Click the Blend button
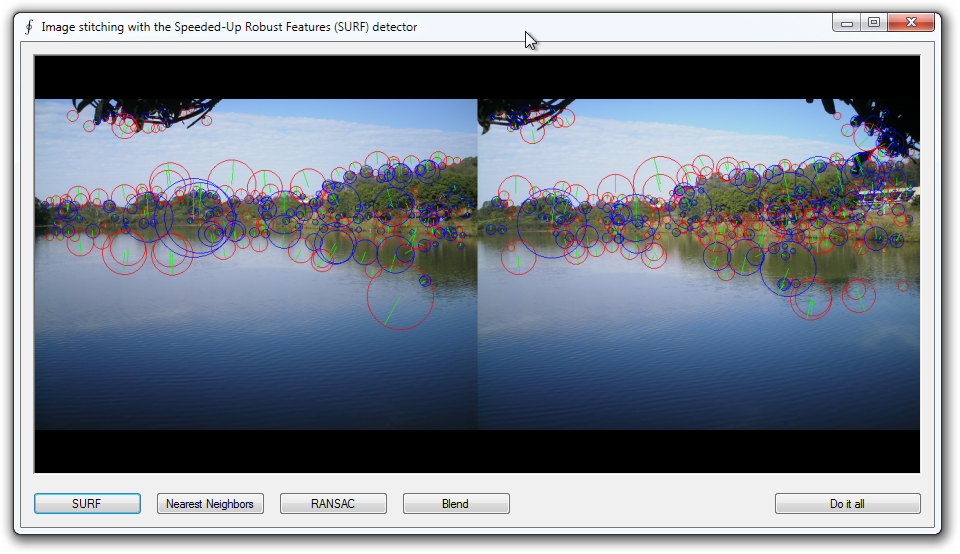 pyautogui.click(x=456, y=504)
